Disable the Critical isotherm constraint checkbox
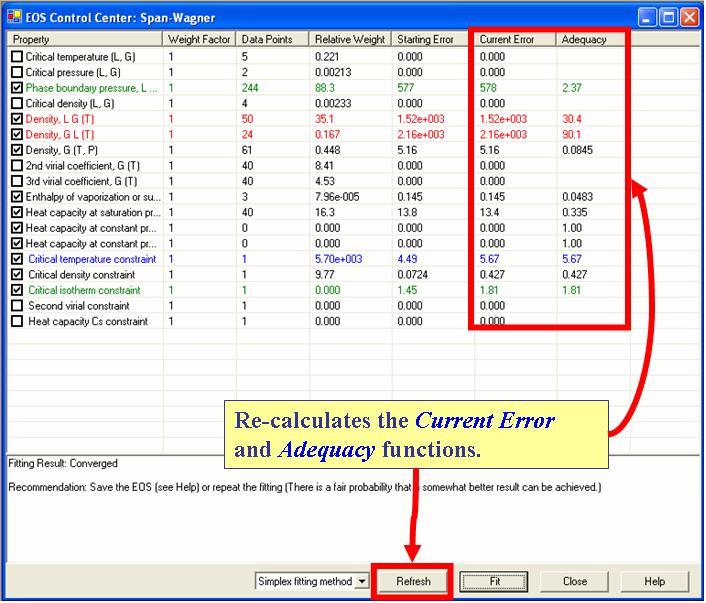Image resolution: width=706 pixels, height=603 pixels. (x=17, y=290)
